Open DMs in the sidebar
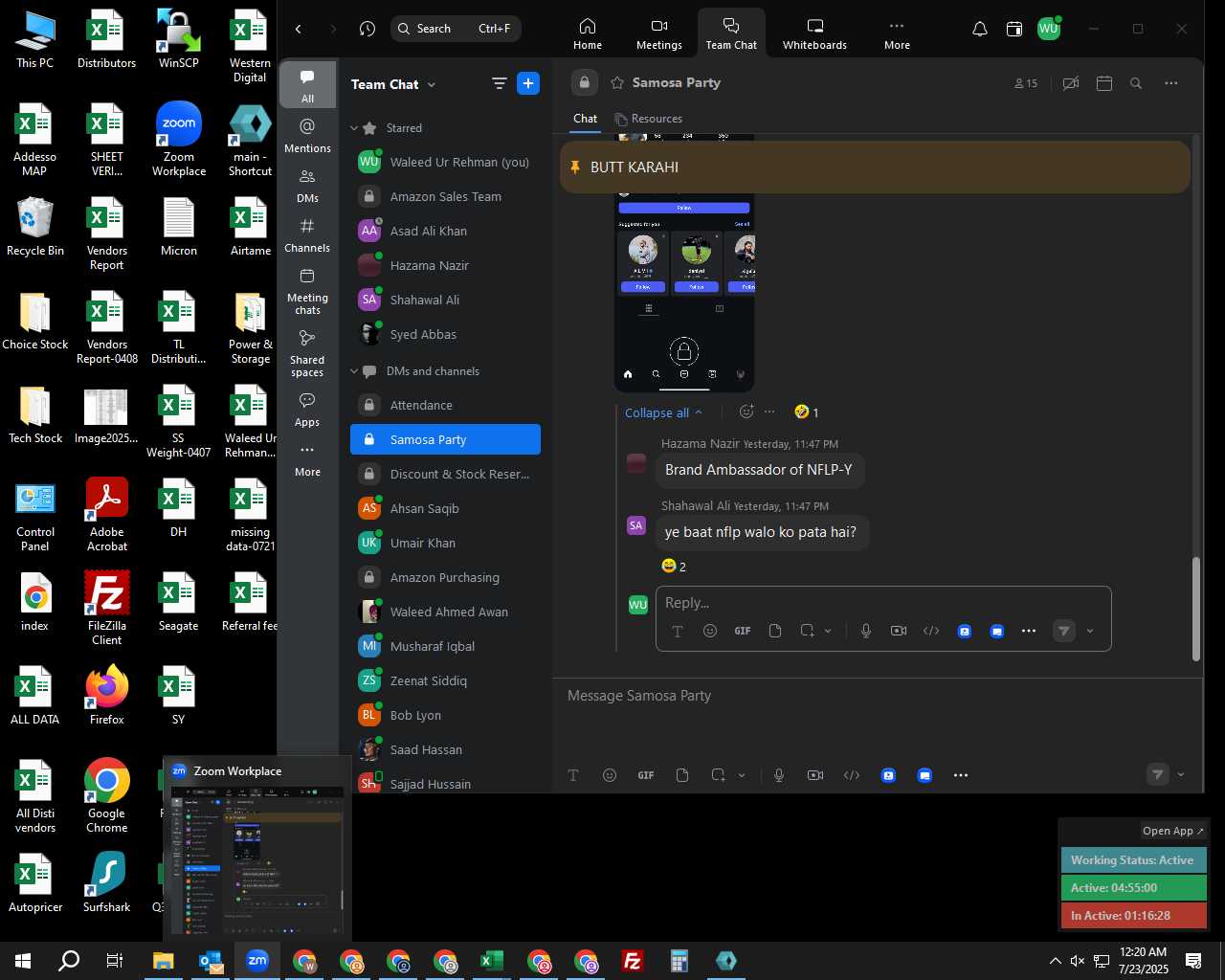The width and height of the screenshot is (1225, 980). pyautogui.click(x=307, y=185)
